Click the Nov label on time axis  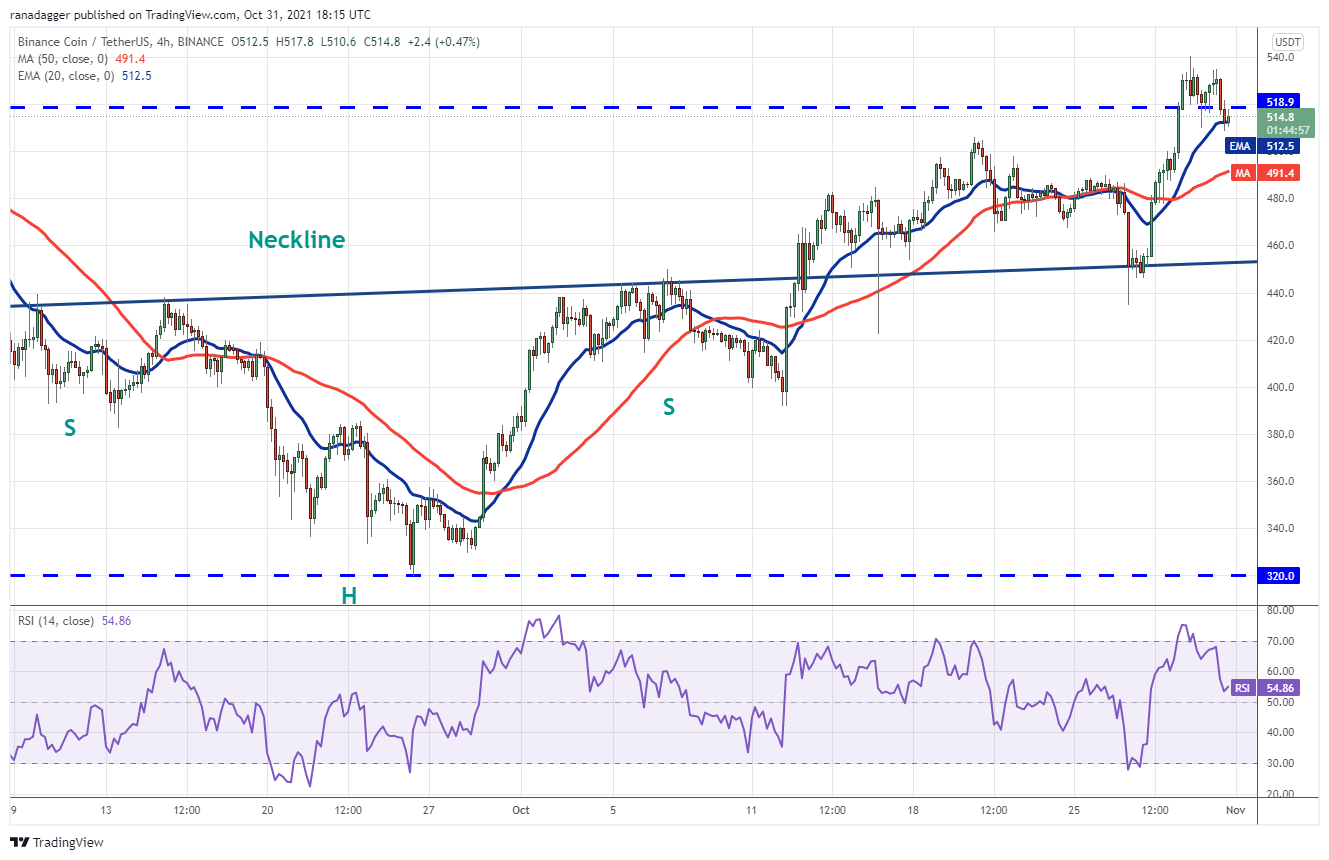coord(1237,810)
